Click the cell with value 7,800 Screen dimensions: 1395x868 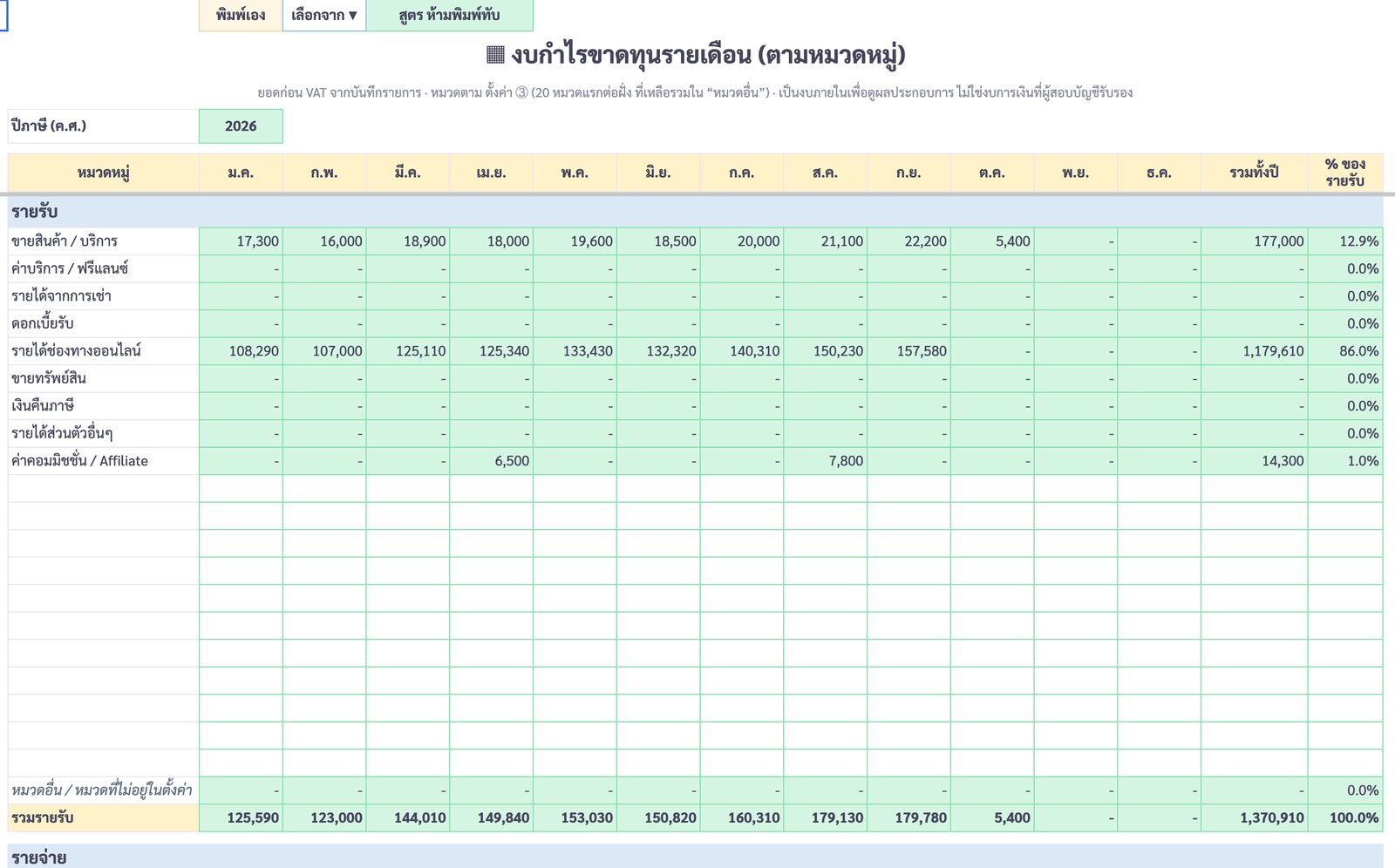click(826, 461)
